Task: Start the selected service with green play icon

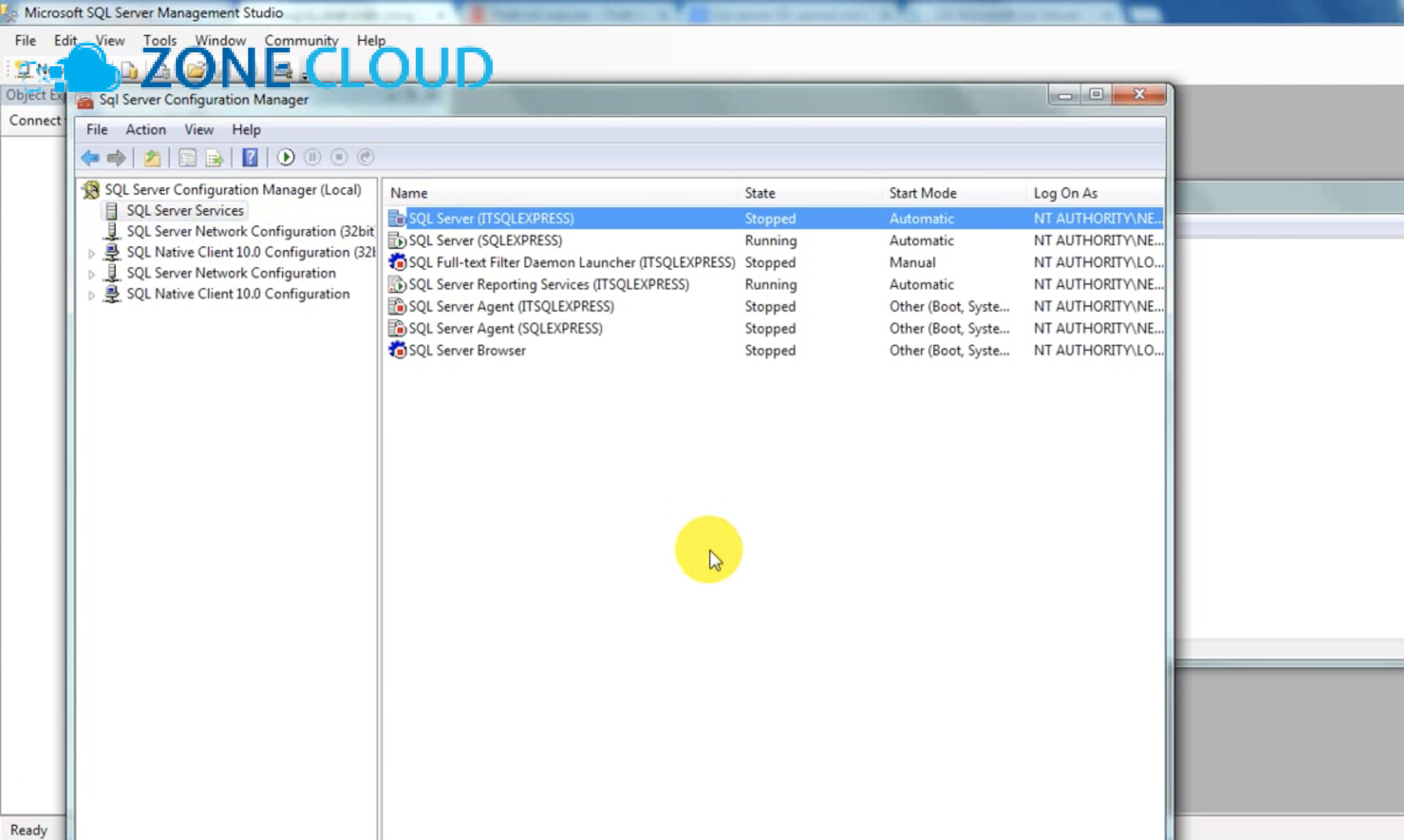Action: pos(286,157)
